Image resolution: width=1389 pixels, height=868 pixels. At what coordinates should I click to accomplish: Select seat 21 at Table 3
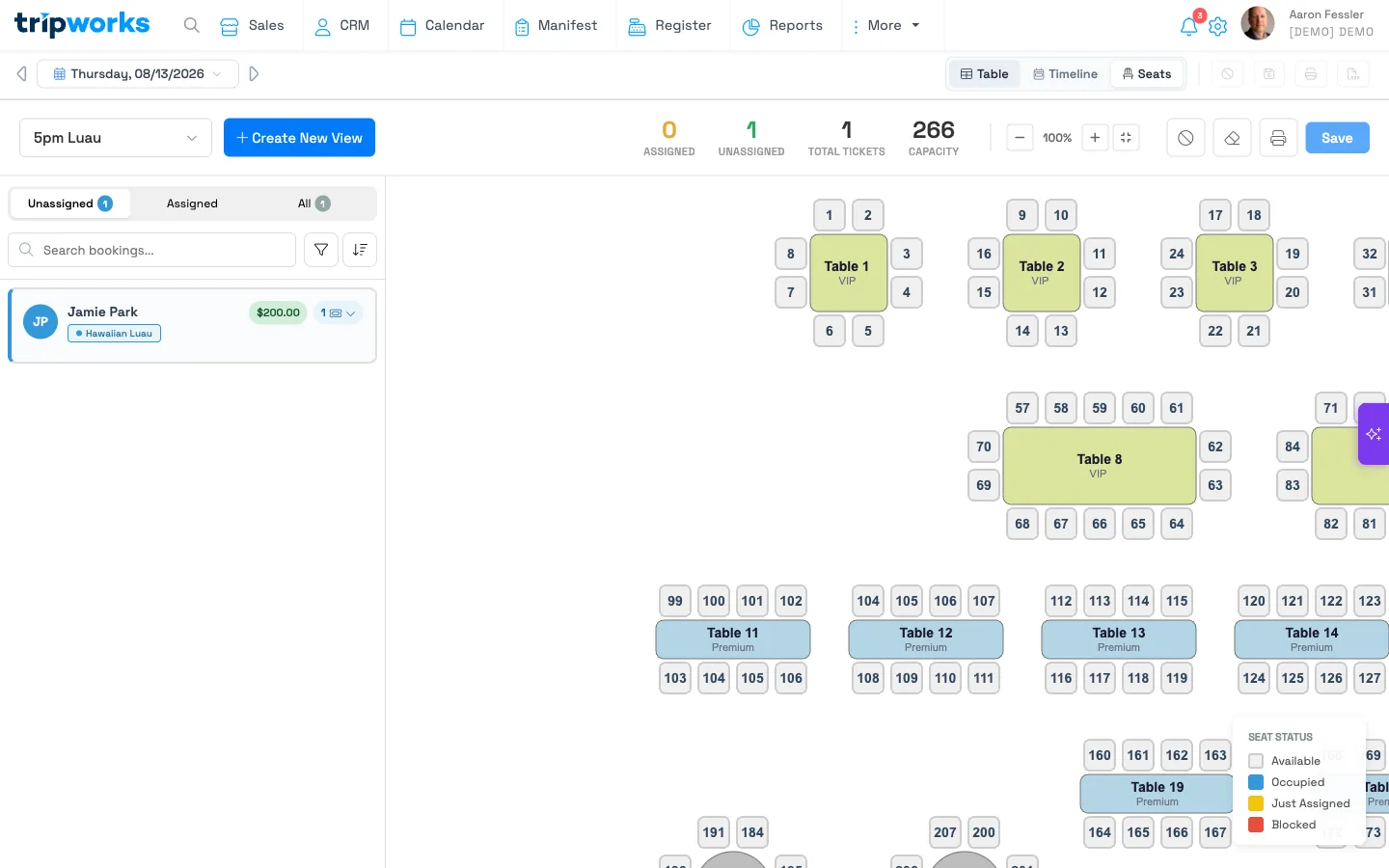(1254, 331)
